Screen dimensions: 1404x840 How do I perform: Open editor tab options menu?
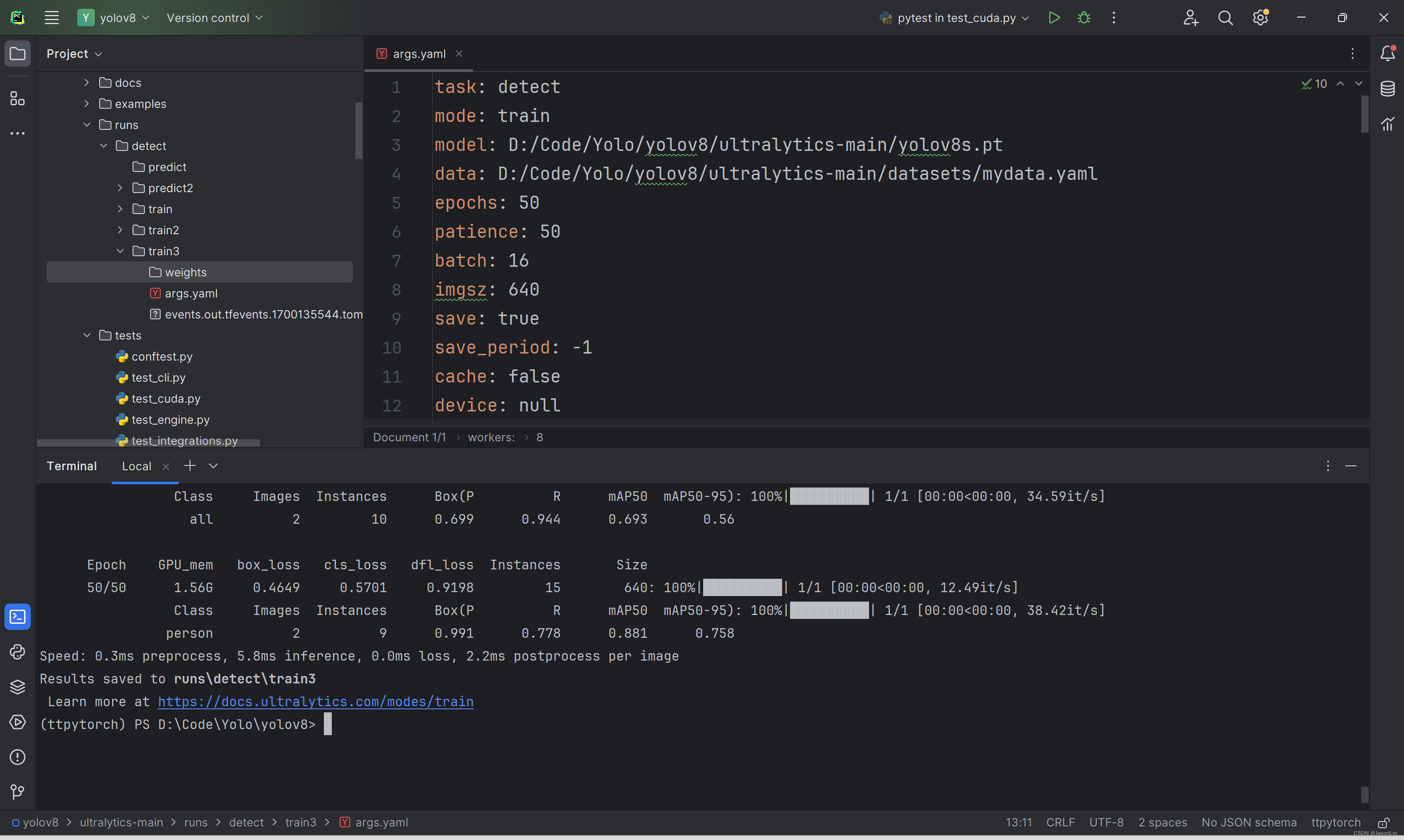tap(1352, 53)
